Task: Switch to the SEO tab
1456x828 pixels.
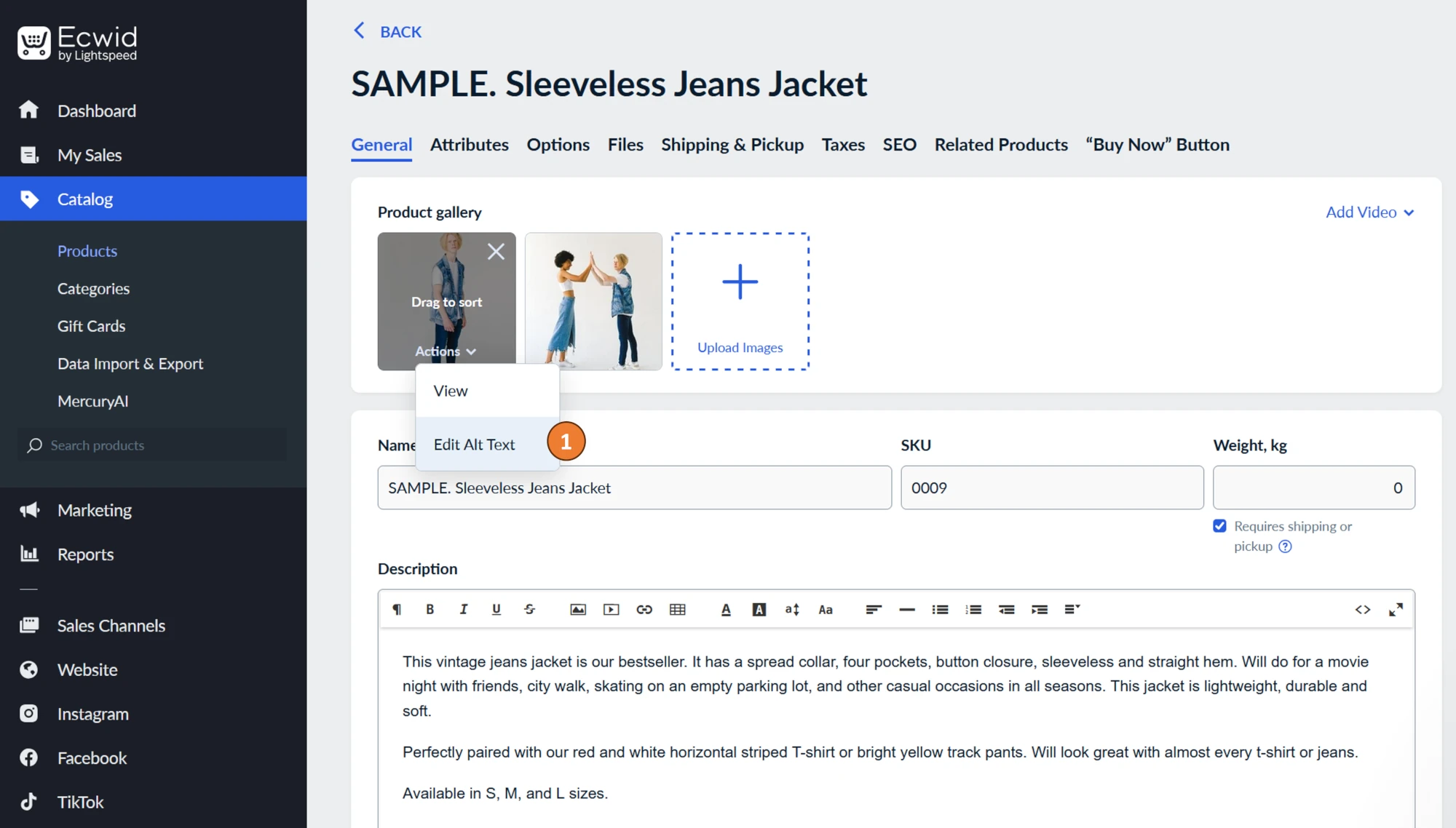Action: [899, 144]
